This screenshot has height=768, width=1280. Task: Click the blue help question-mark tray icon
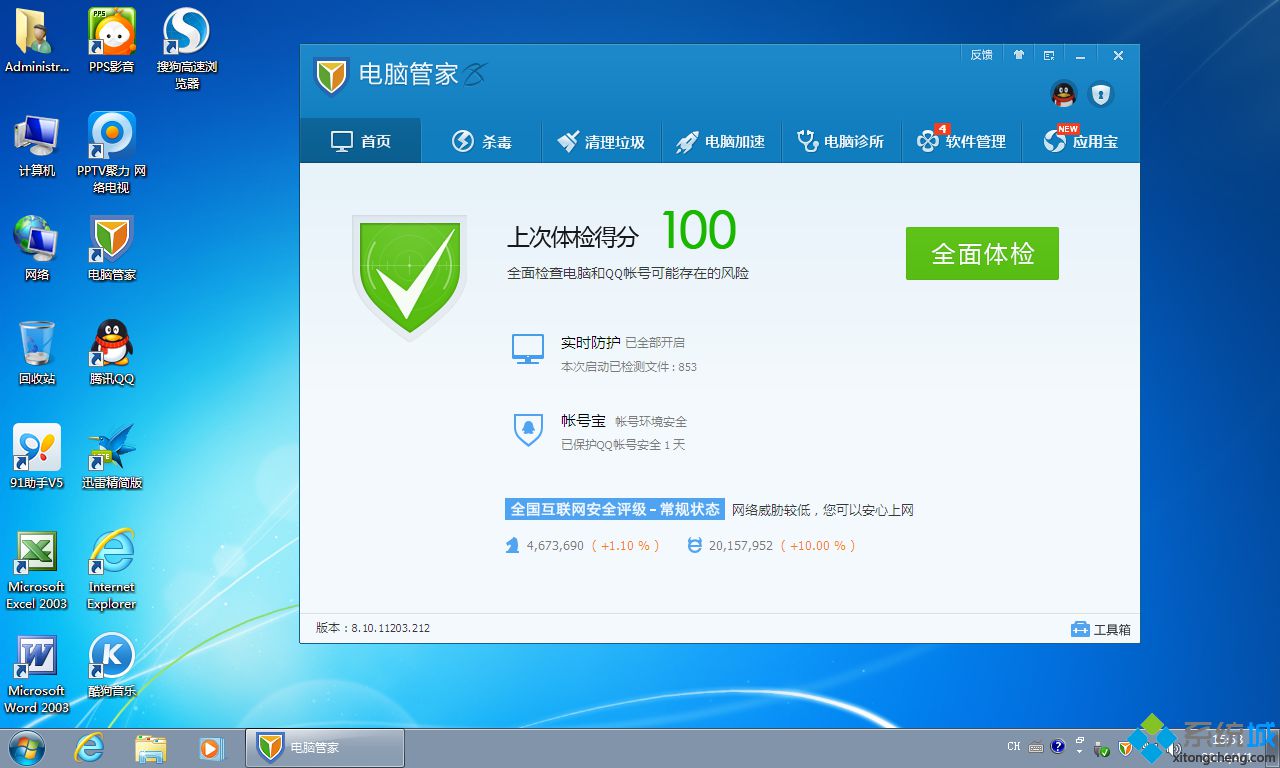pyautogui.click(x=1058, y=747)
